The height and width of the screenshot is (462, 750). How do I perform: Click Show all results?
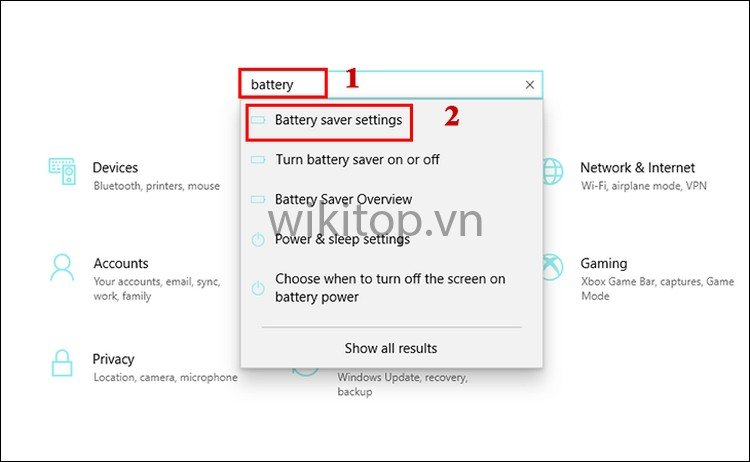(391, 348)
